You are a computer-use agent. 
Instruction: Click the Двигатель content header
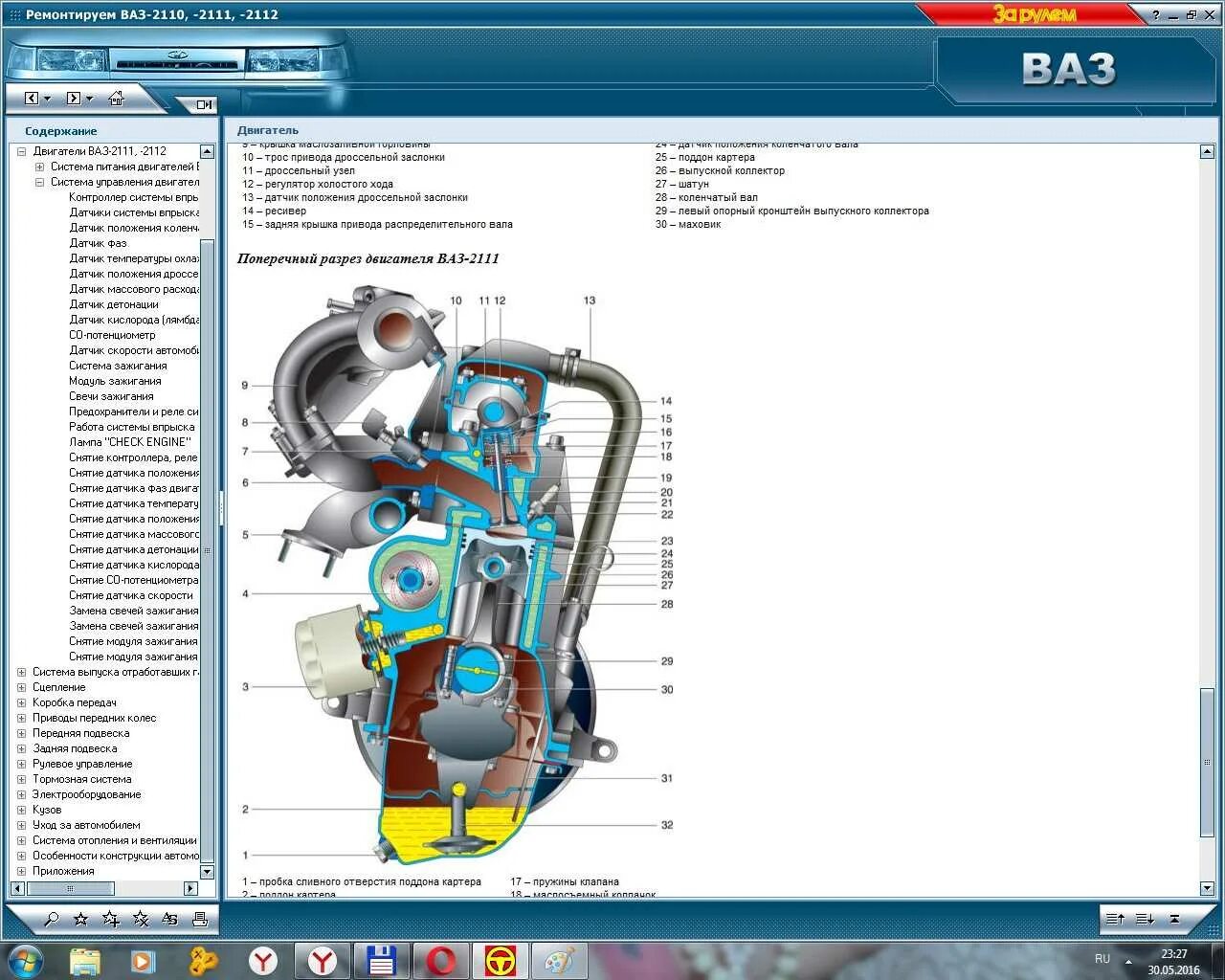pos(268,130)
